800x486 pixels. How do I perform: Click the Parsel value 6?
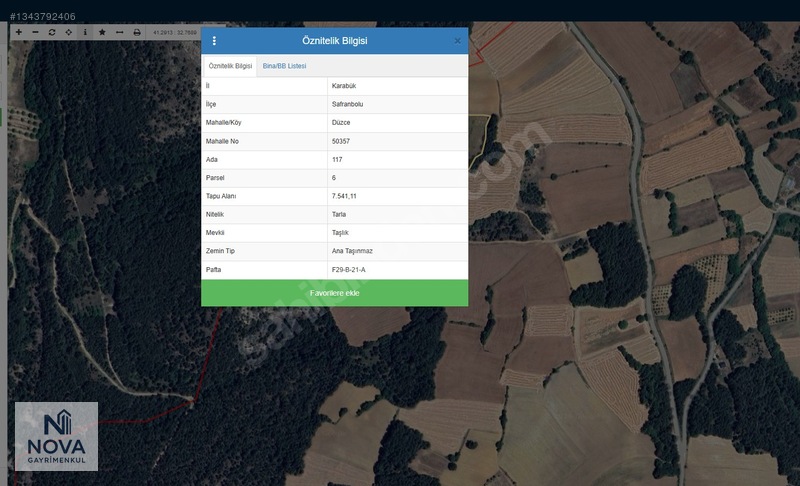pos(334,178)
